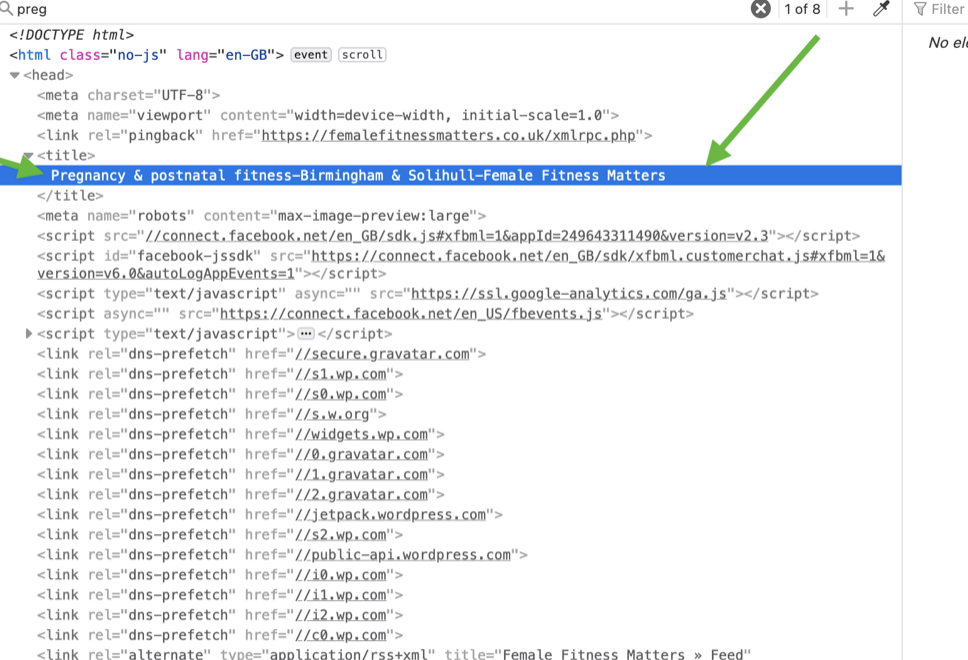968x660 pixels.
Task: Open the //s0.wp.com prefetch link
Action: point(341,394)
